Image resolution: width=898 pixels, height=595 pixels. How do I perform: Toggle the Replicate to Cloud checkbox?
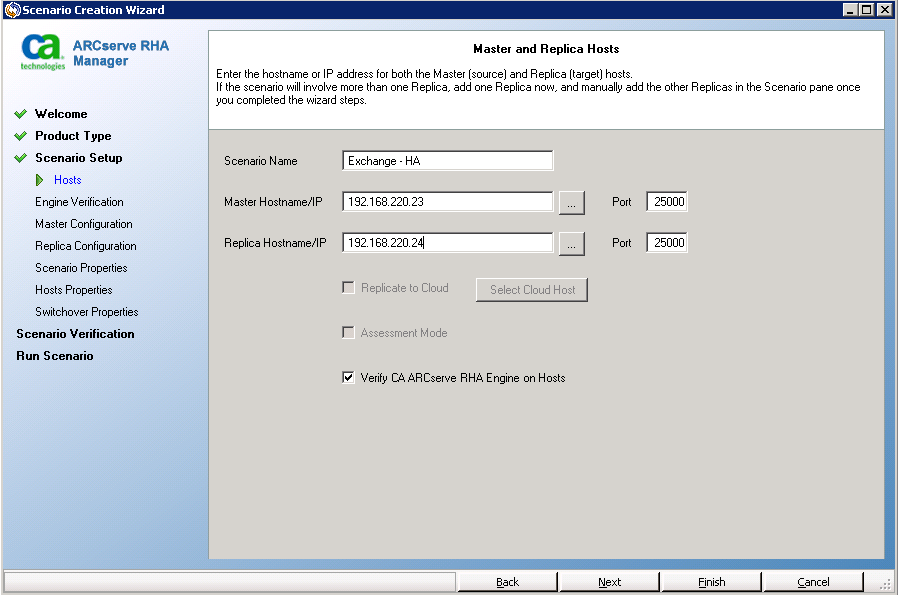pyautogui.click(x=348, y=288)
